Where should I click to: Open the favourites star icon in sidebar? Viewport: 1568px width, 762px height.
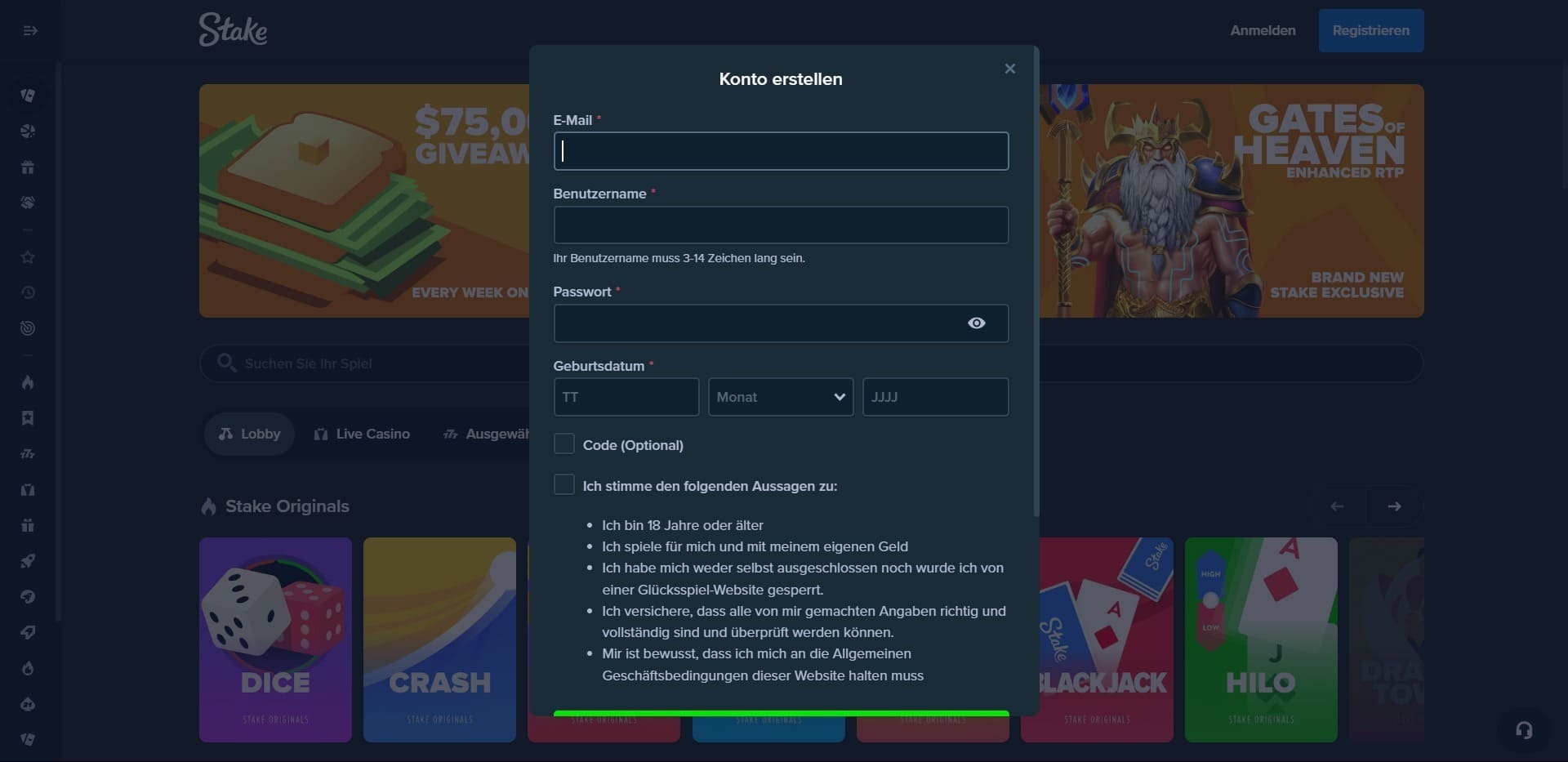28,257
